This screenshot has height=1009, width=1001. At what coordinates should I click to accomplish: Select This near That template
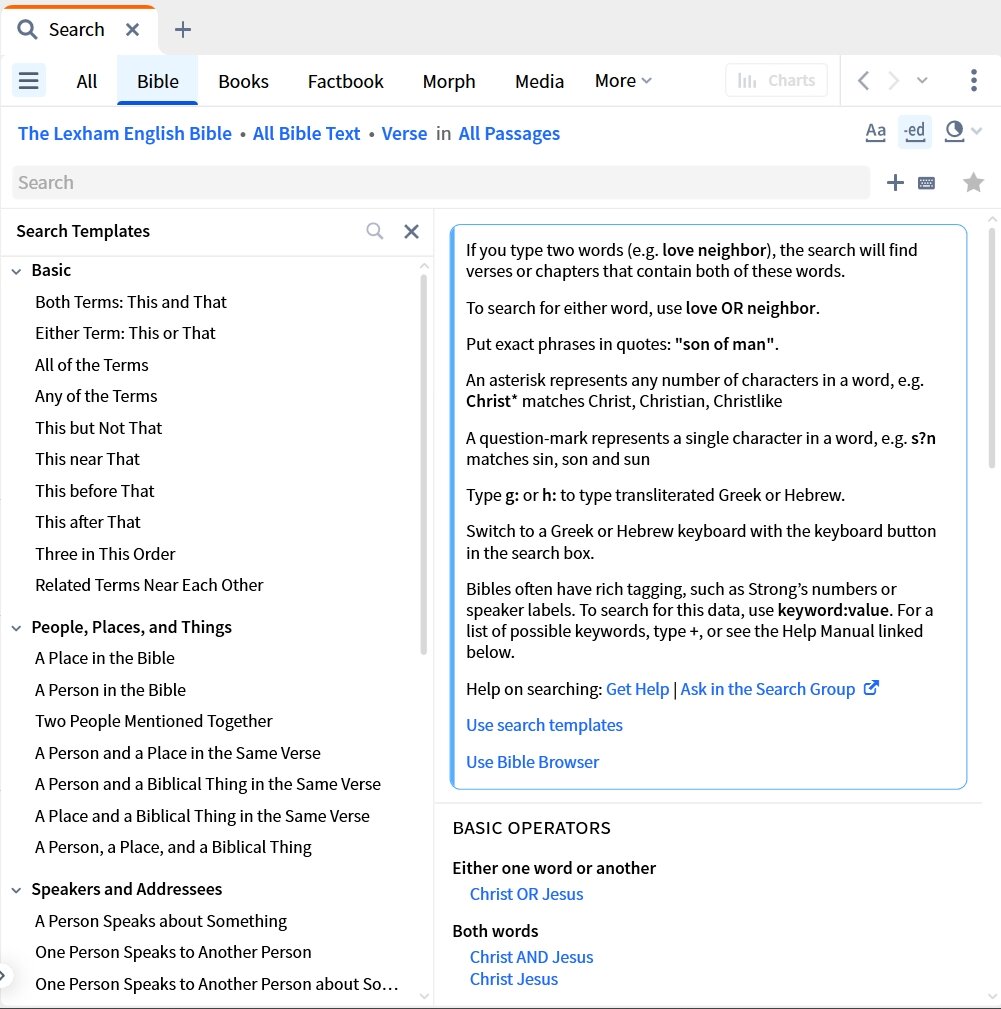click(x=87, y=459)
